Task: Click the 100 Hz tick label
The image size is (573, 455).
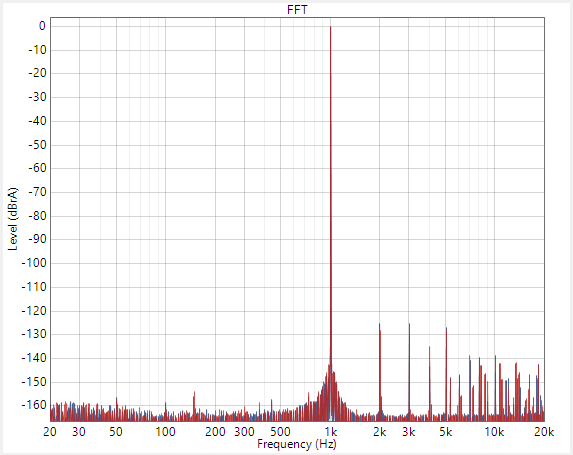Action: click(x=166, y=432)
